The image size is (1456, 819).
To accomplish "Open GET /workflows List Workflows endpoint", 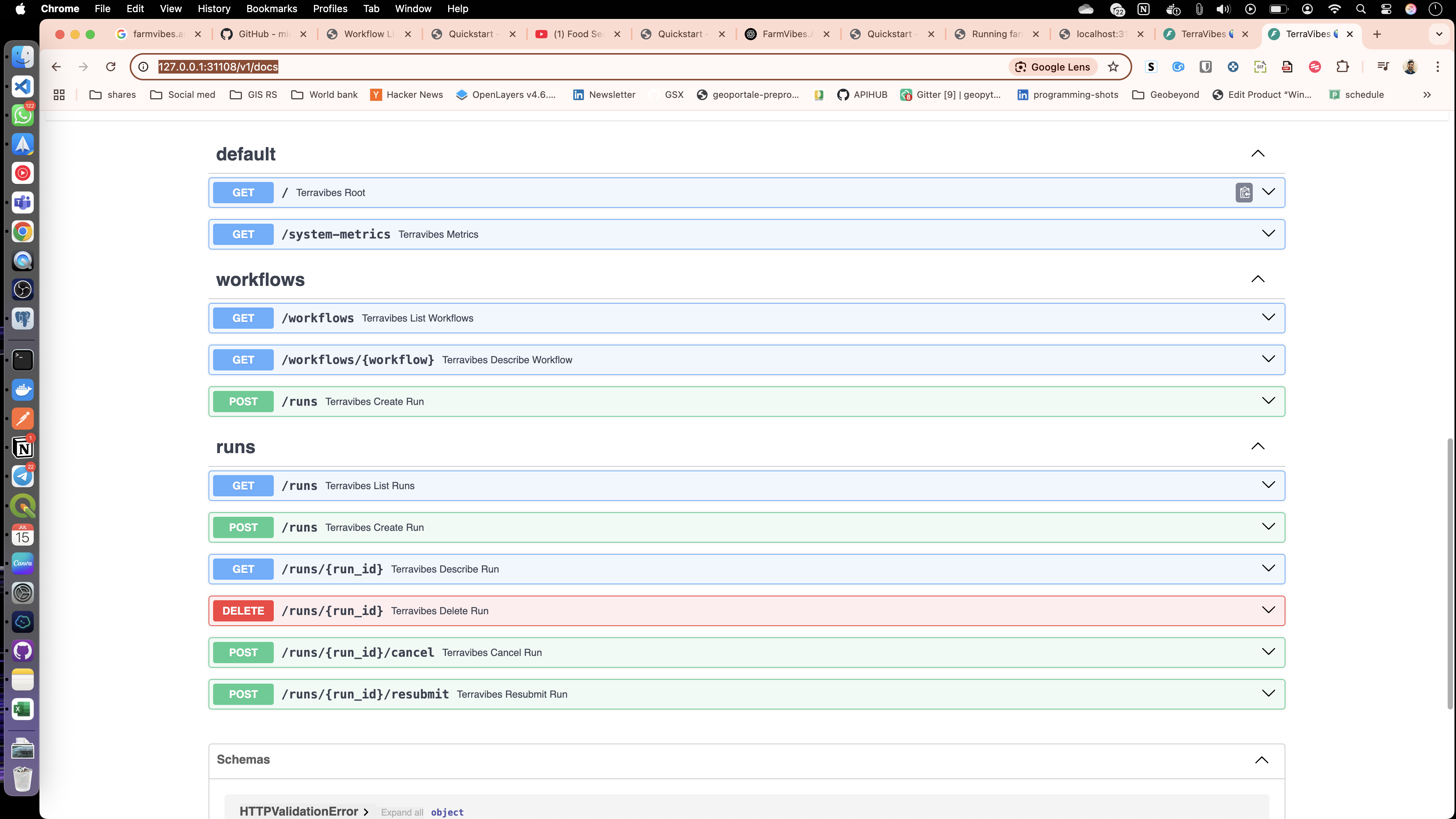I will [x=747, y=318].
